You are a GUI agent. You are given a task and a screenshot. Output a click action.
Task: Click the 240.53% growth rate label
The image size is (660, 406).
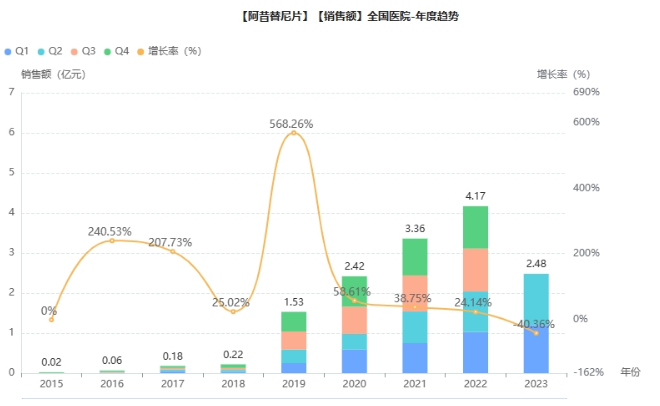point(109,232)
